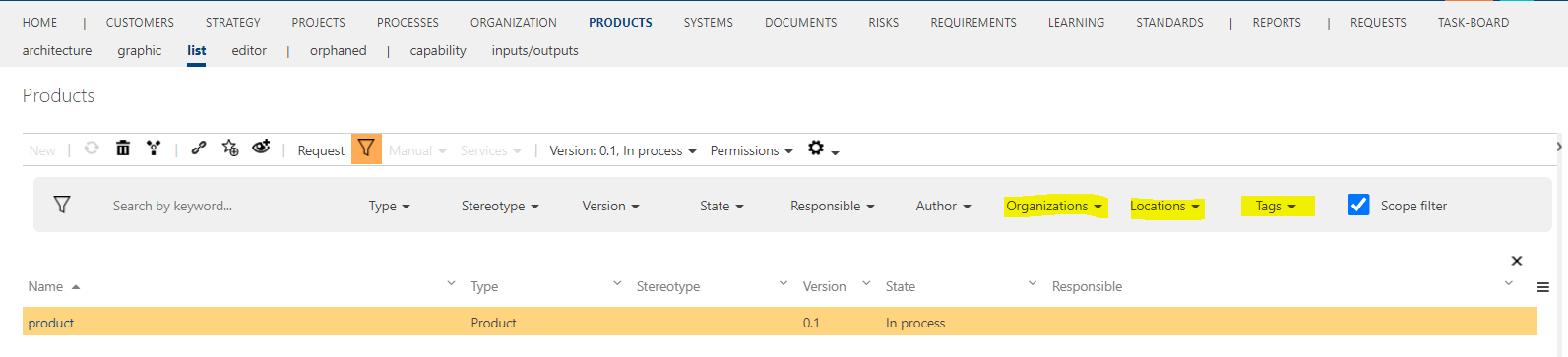Viewport: 1568px width, 357px height.
Task: Click the trash delete icon in toolbar
Action: pos(123,149)
